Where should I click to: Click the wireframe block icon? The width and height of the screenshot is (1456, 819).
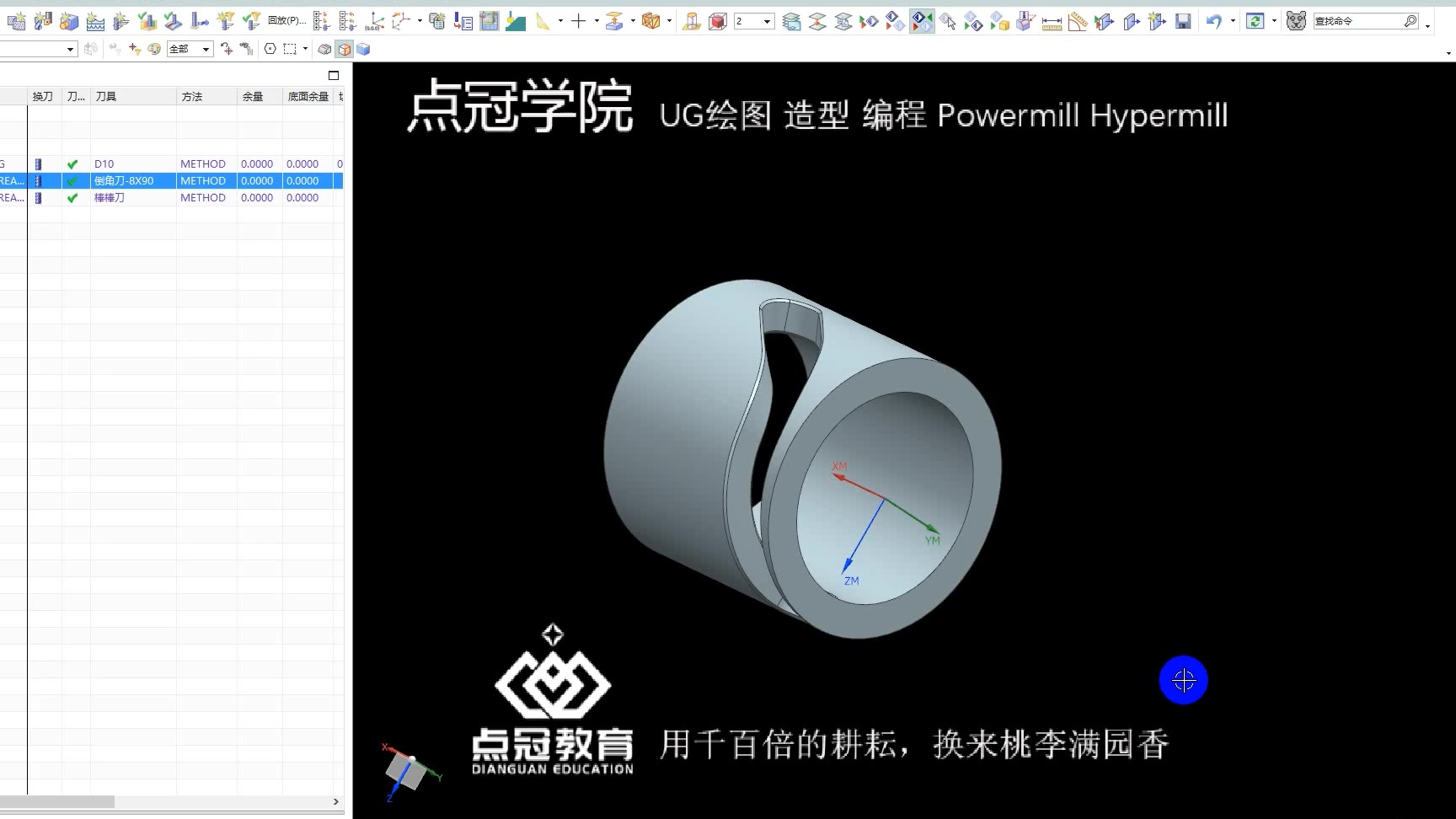(x=651, y=21)
